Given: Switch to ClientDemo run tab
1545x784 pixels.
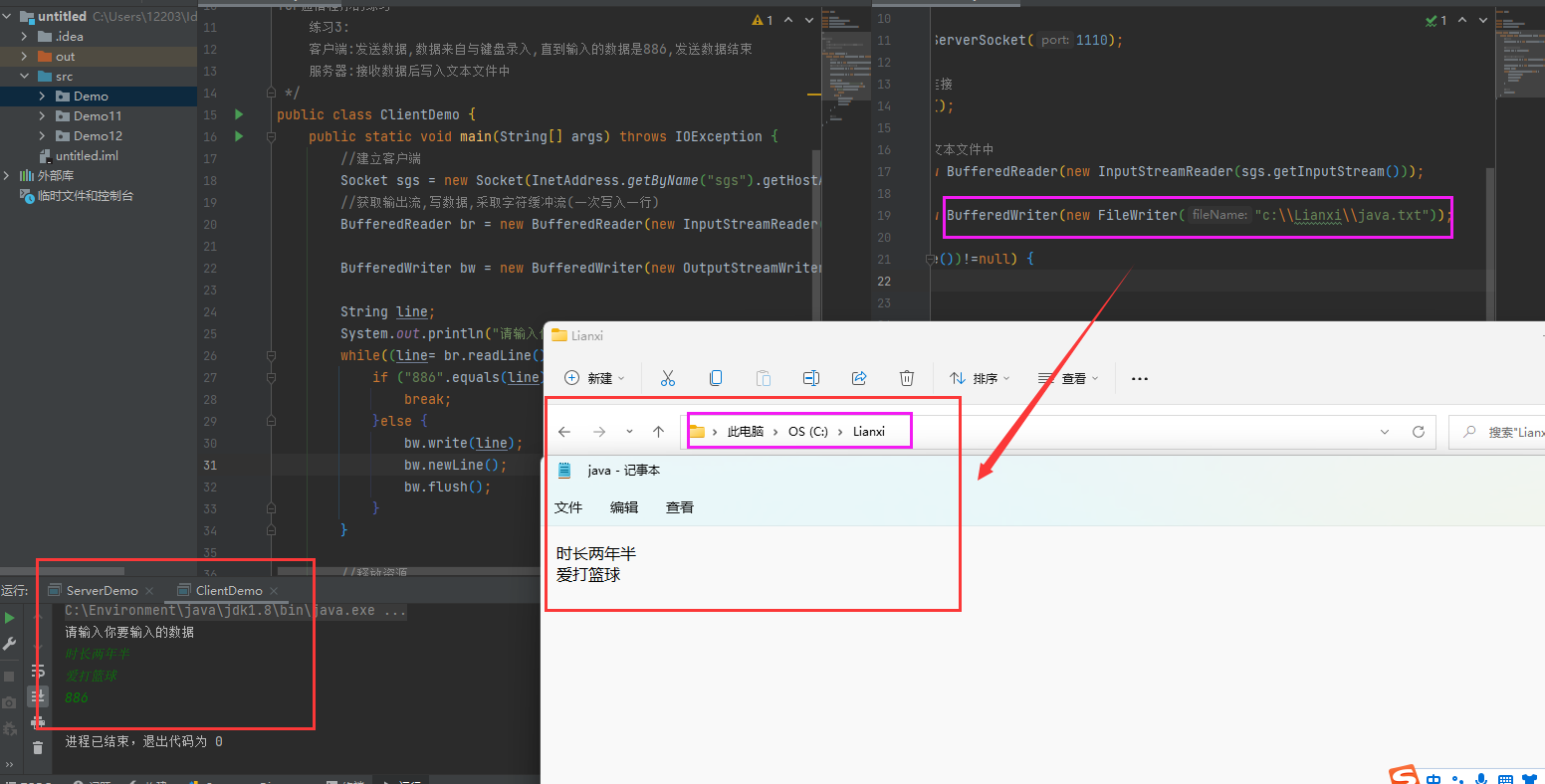Looking at the screenshot, I should pyautogui.click(x=221, y=590).
